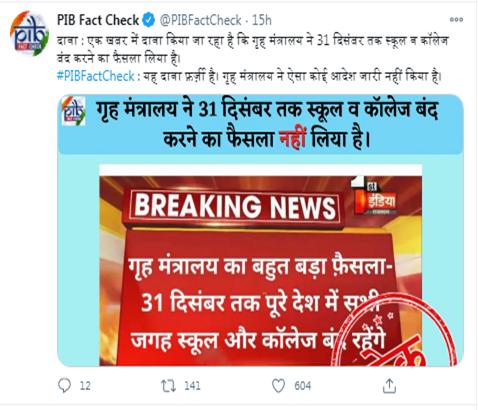Click the blue Hindi headline in image
Viewport: 478px width, 410px height.
click(x=267, y=124)
